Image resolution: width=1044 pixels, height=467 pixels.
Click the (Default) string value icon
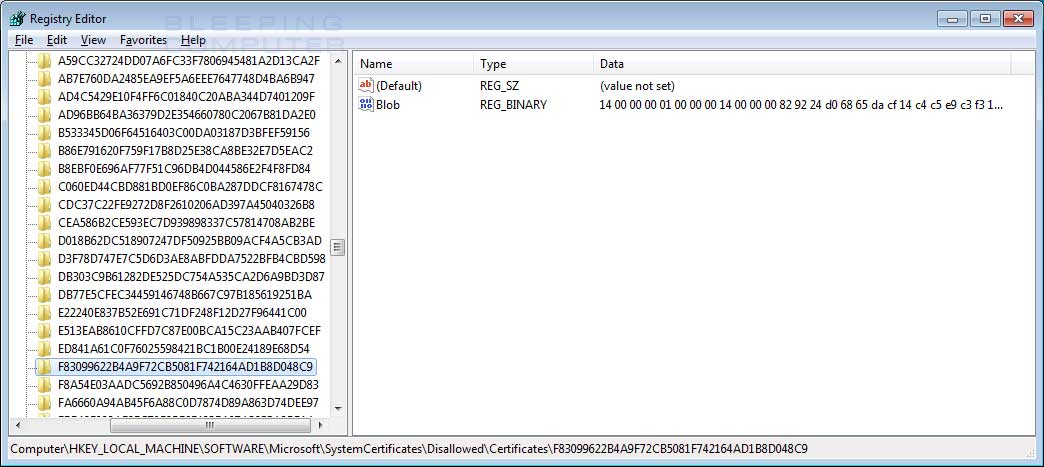[366, 85]
